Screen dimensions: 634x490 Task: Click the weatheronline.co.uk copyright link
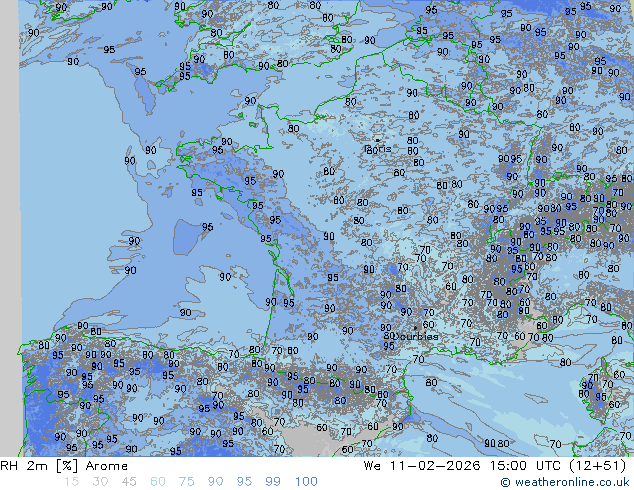pos(566,482)
